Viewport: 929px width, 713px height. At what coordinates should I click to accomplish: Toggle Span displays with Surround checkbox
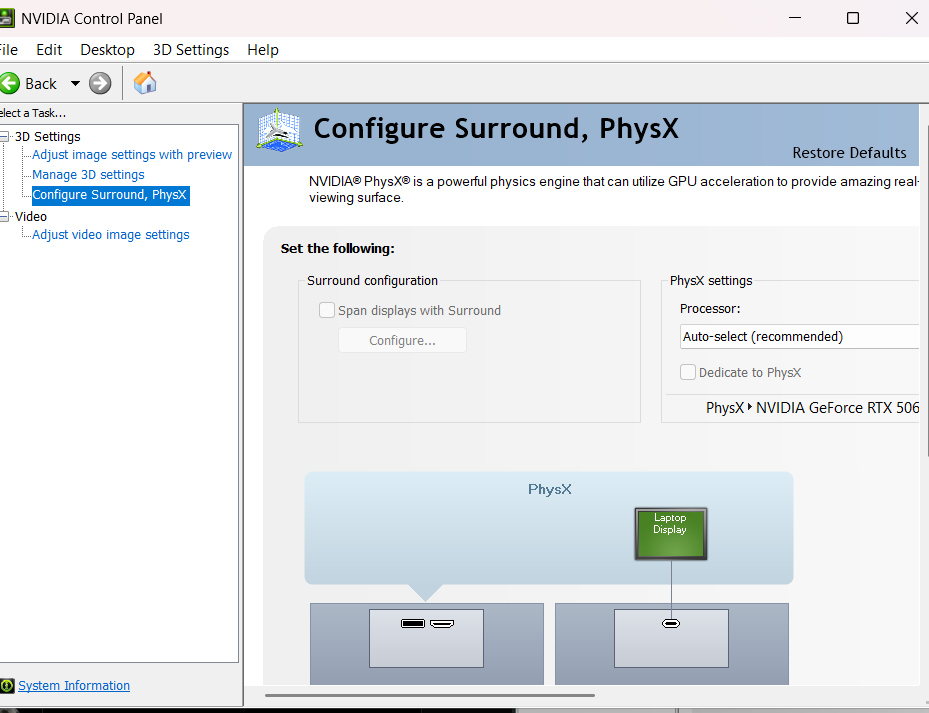point(327,310)
